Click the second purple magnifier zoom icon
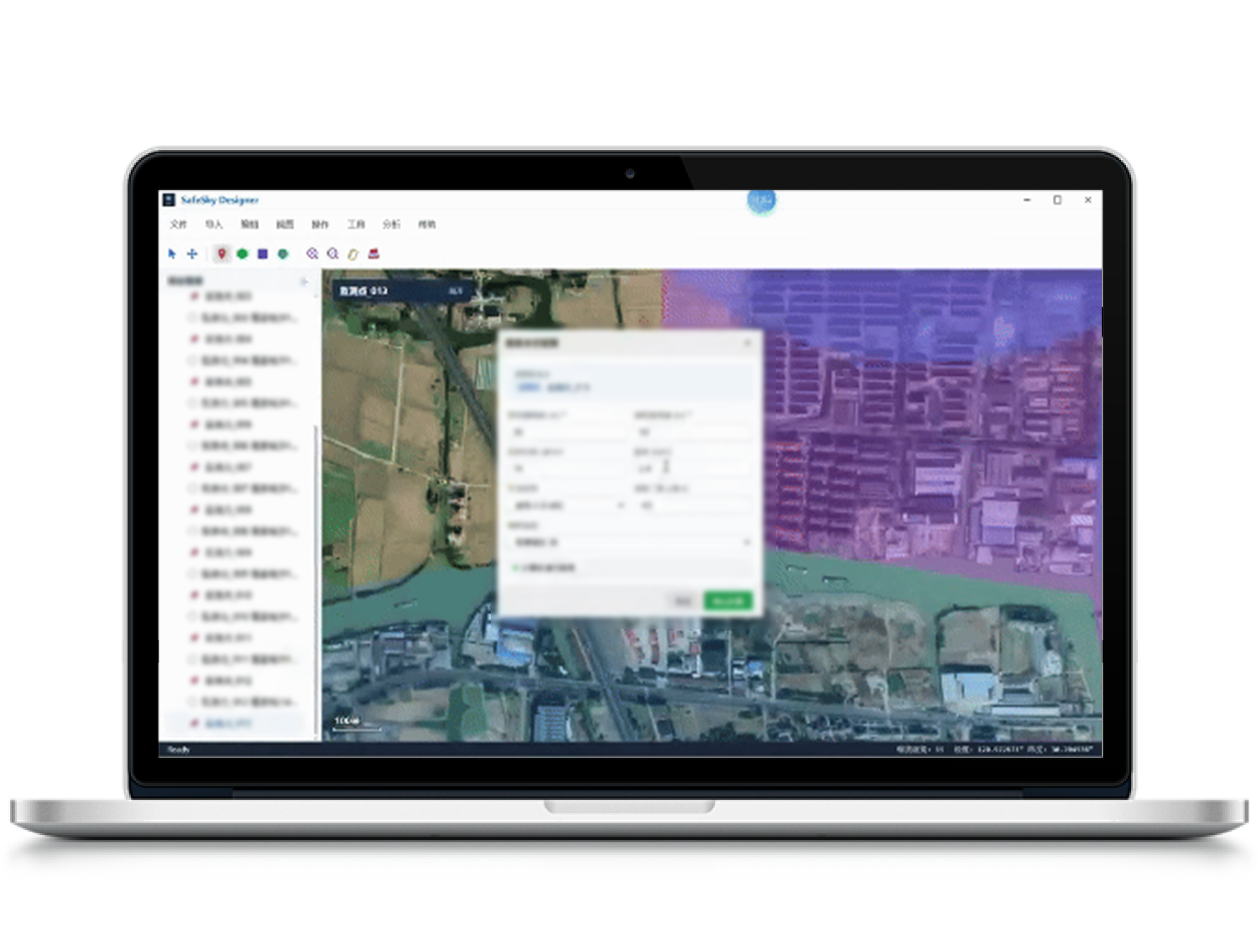Screen dimensions: 1259x952 pyautogui.click(x=333, y=254)
